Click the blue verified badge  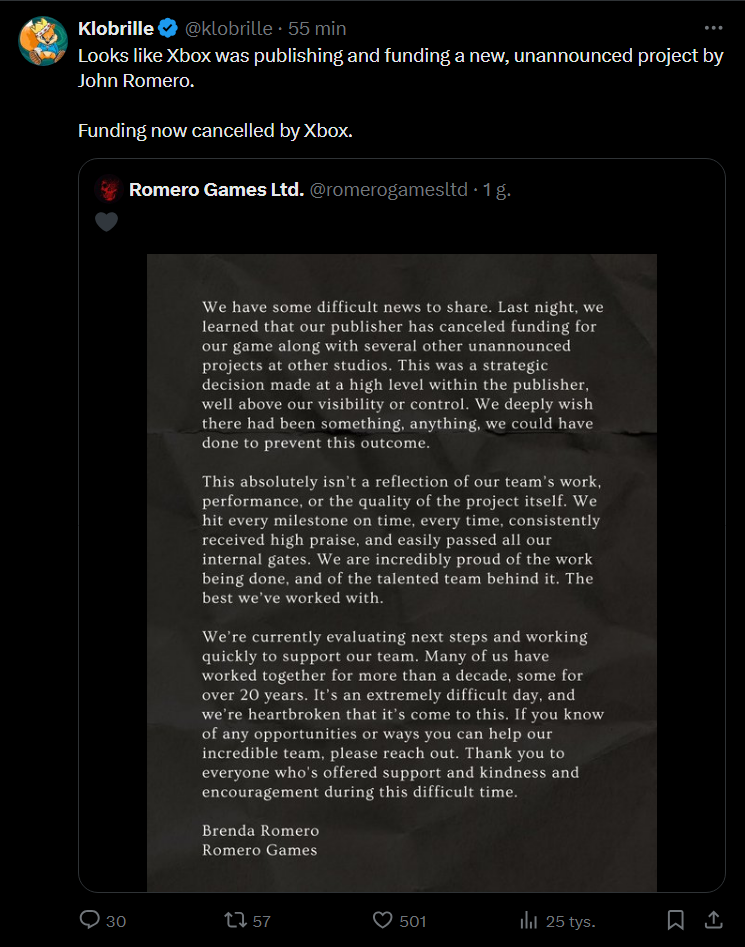(168, 28)
